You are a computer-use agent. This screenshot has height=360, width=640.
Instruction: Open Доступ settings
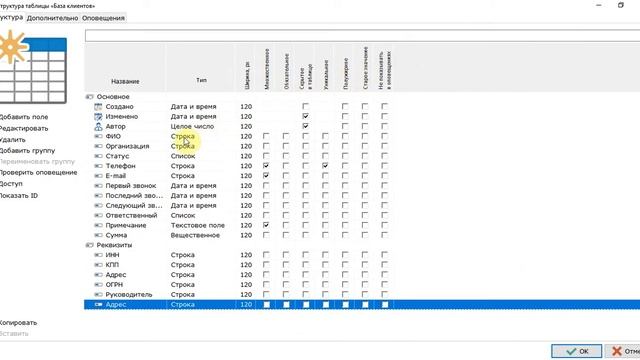click(11, 184)
